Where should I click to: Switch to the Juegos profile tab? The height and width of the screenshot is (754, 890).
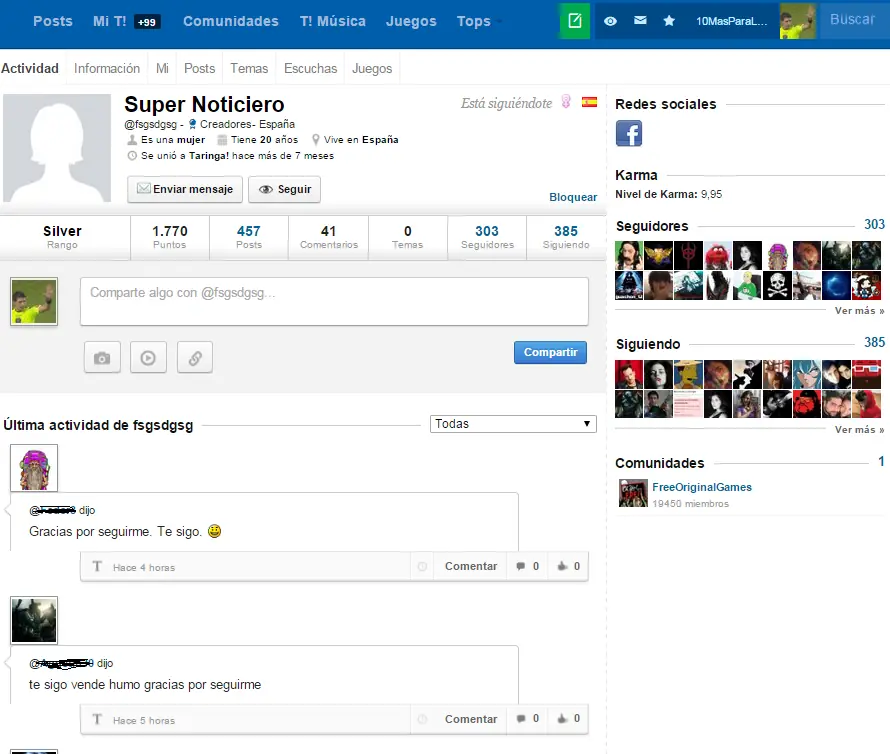tap(372, 68)
